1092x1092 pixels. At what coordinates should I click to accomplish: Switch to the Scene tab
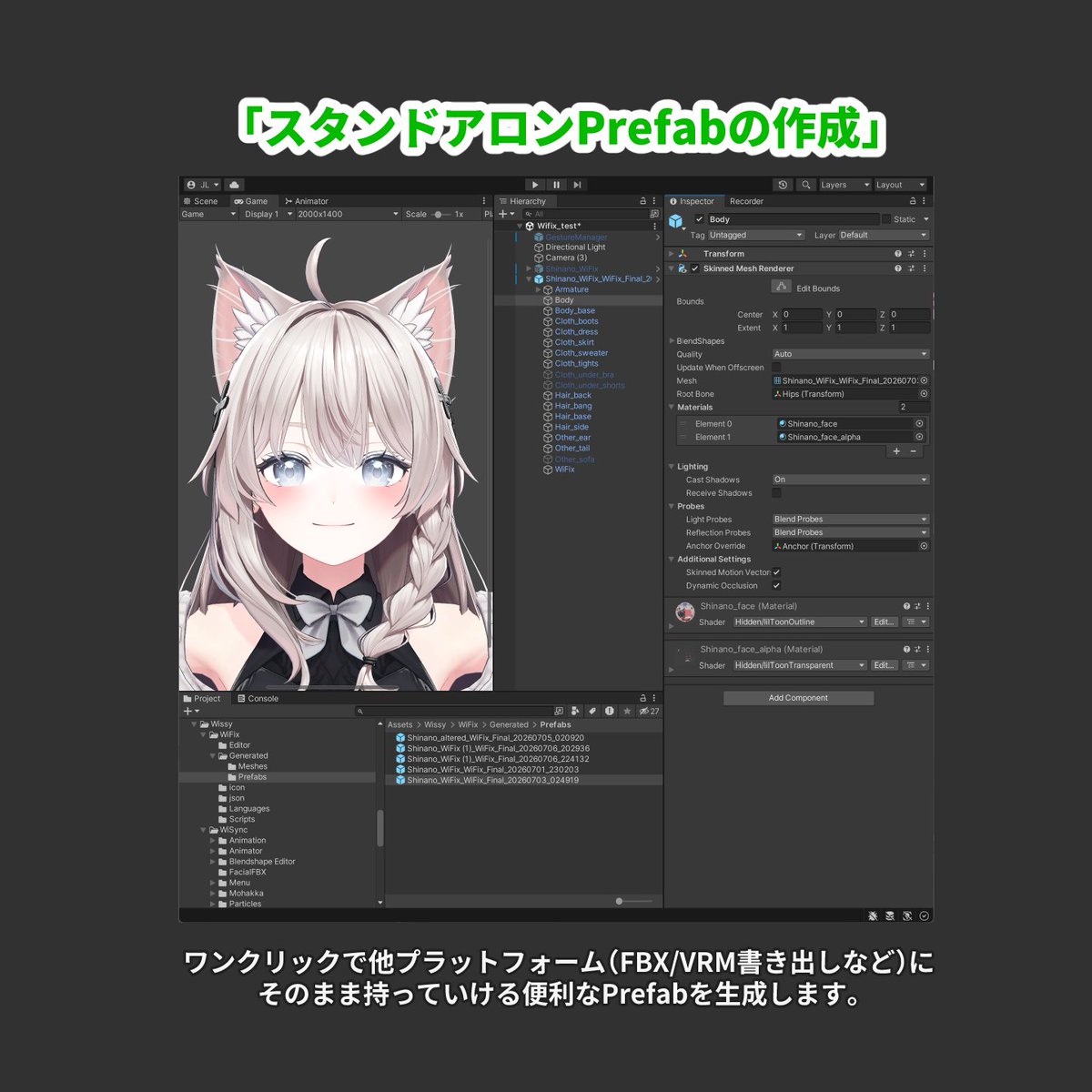tap(201, 201)
